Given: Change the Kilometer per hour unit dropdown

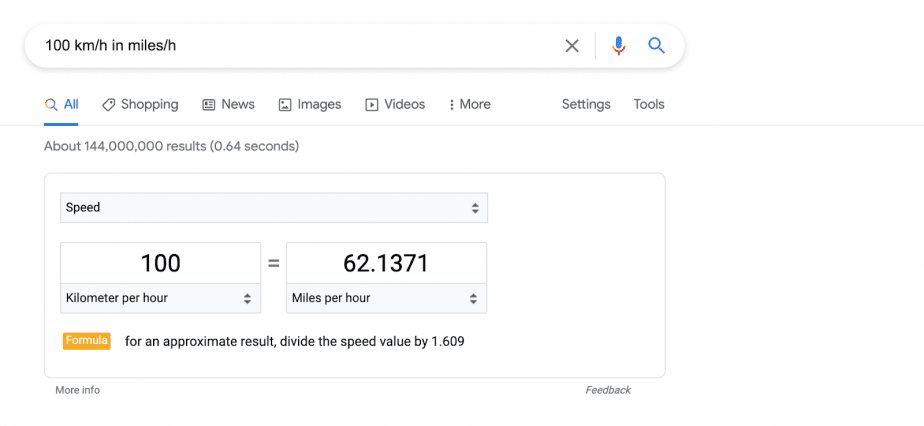Looking at the screenshot, I should [x=160, y=298].
